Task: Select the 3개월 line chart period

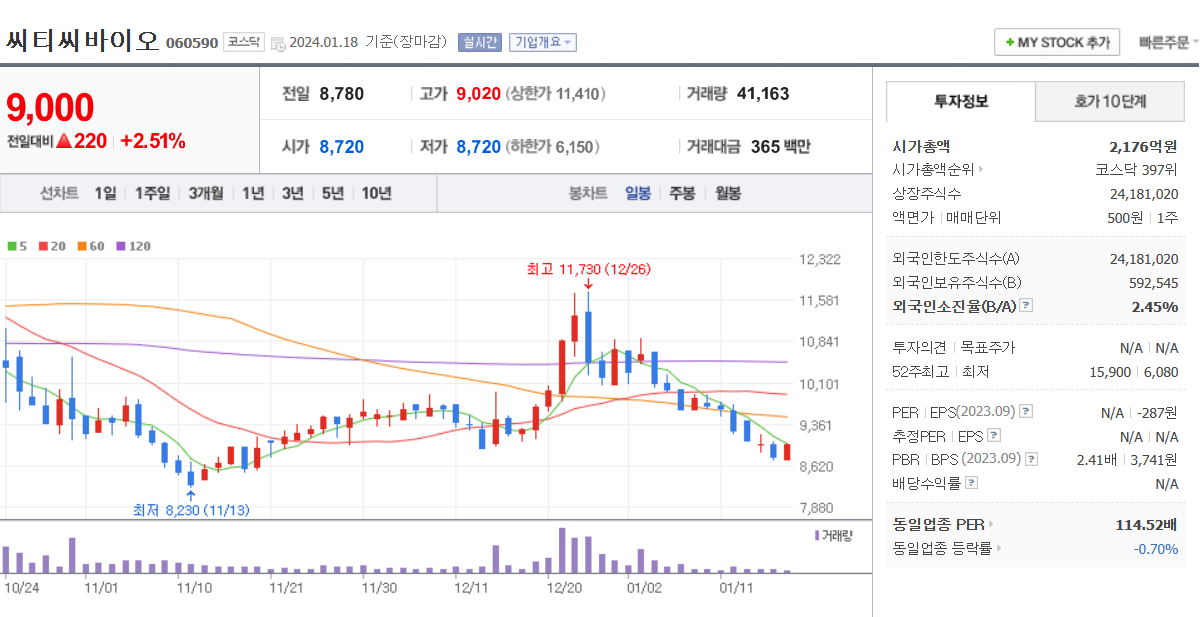Action: 206,193
